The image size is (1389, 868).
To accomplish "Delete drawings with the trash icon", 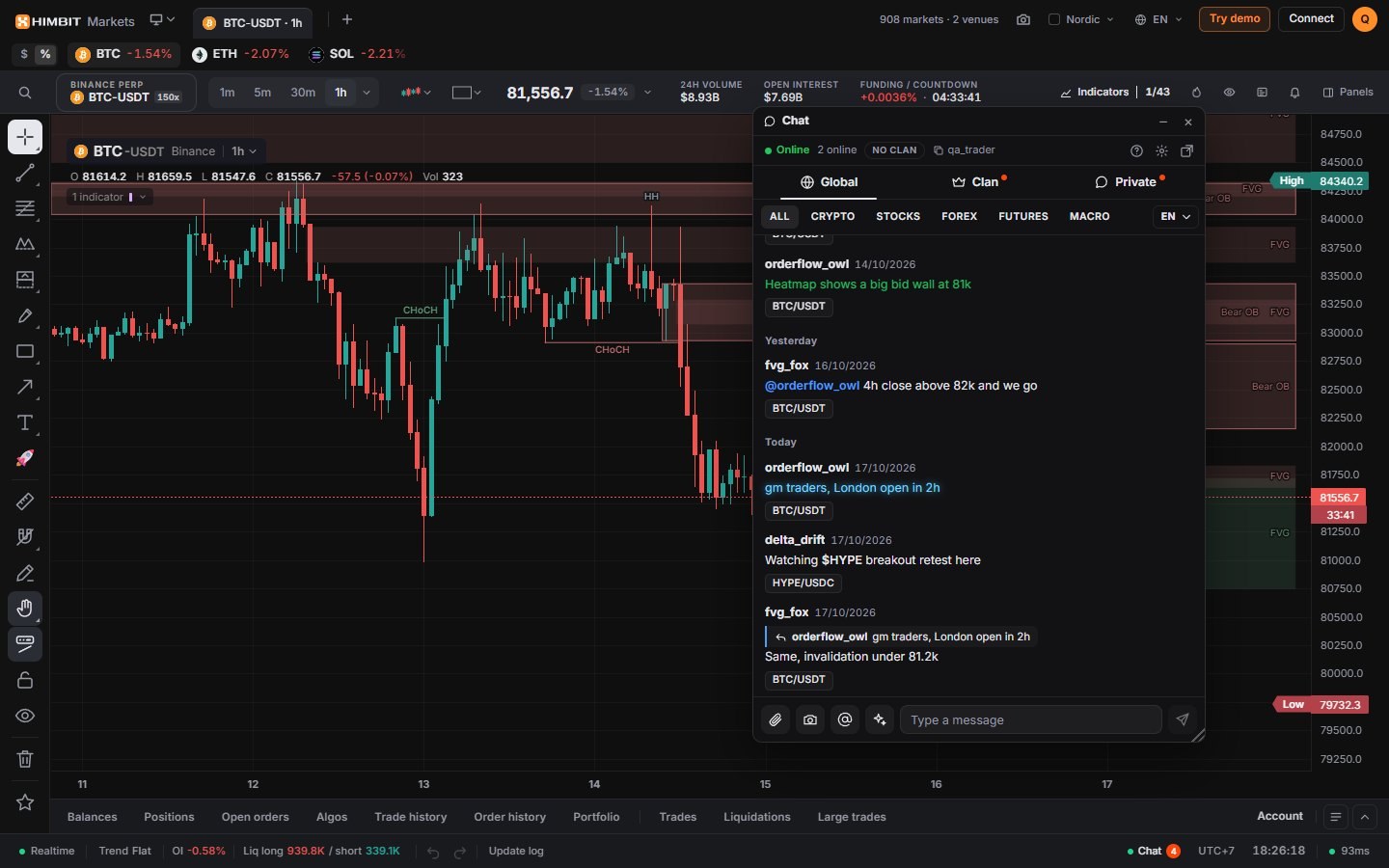I will (25, 759).
